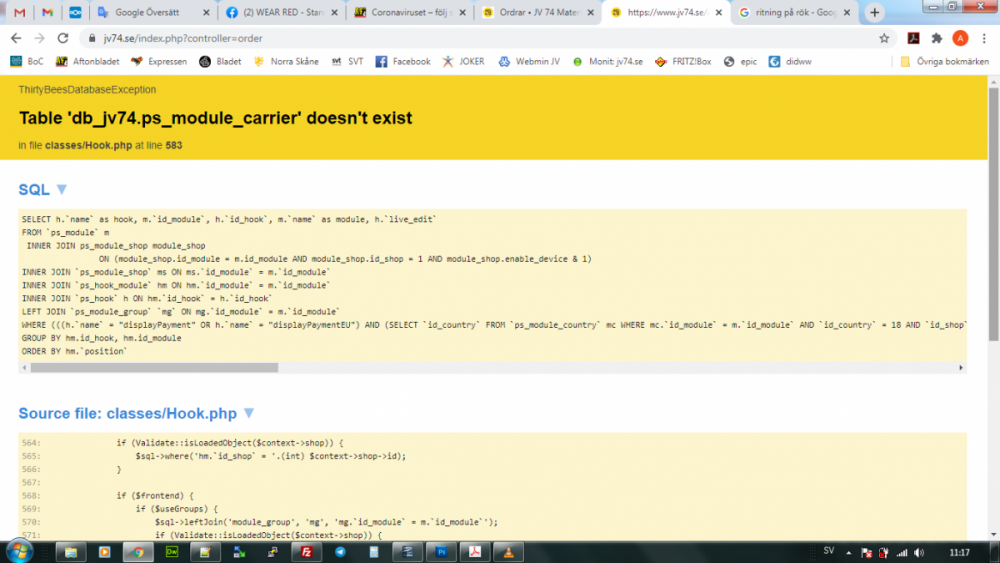Screen dimensions: 1000x563
Task: Go back to the previous page
Action: 16,38
